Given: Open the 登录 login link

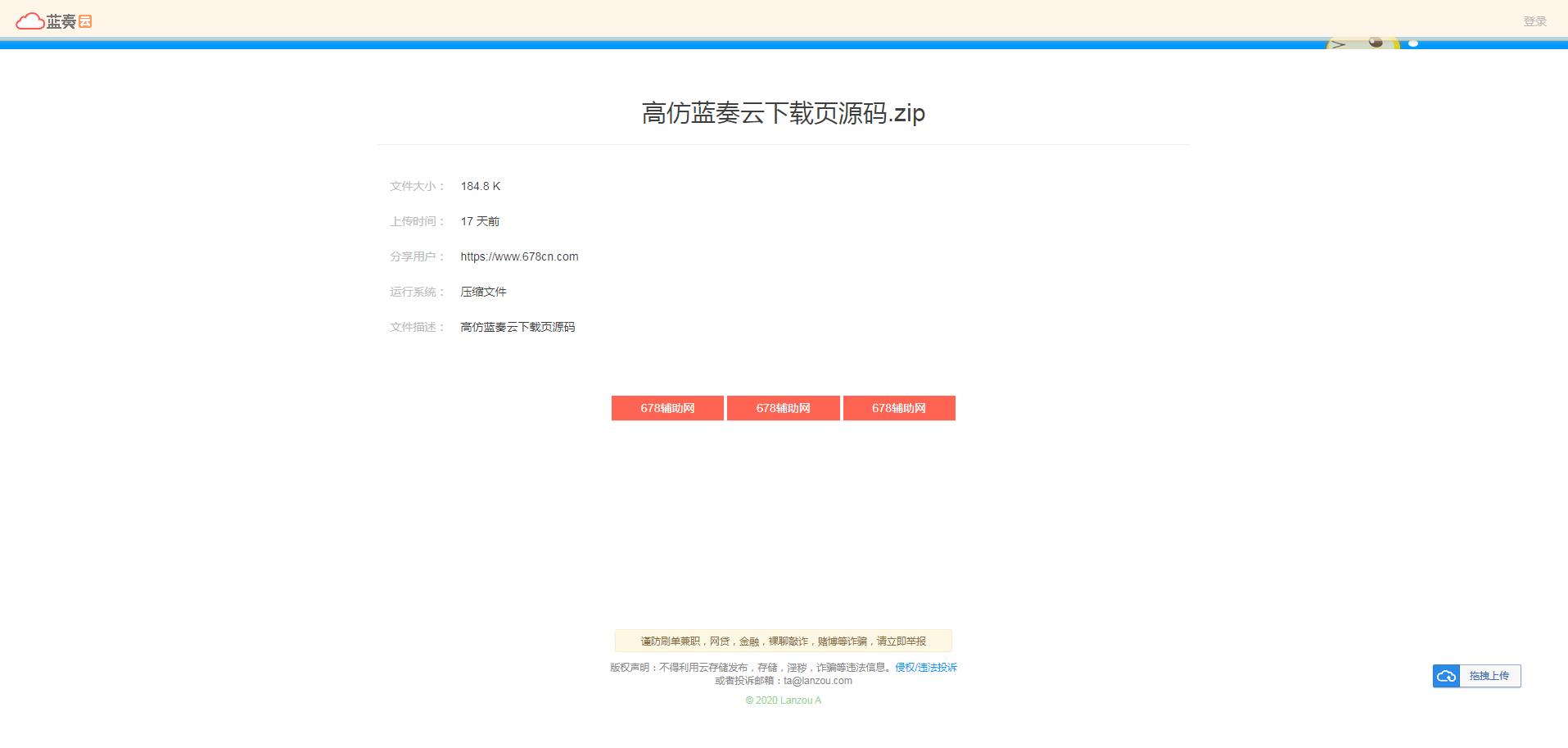Looking at the screenshot, I should [1534, 21].
